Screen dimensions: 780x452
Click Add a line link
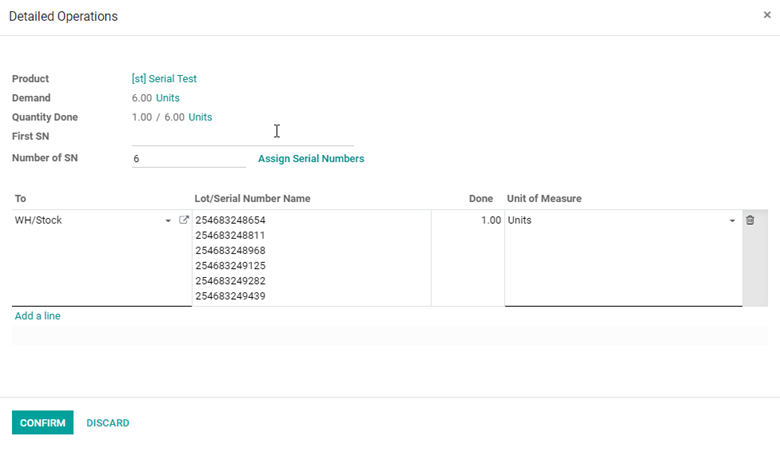pyautogui.click(x=37, y=316)
